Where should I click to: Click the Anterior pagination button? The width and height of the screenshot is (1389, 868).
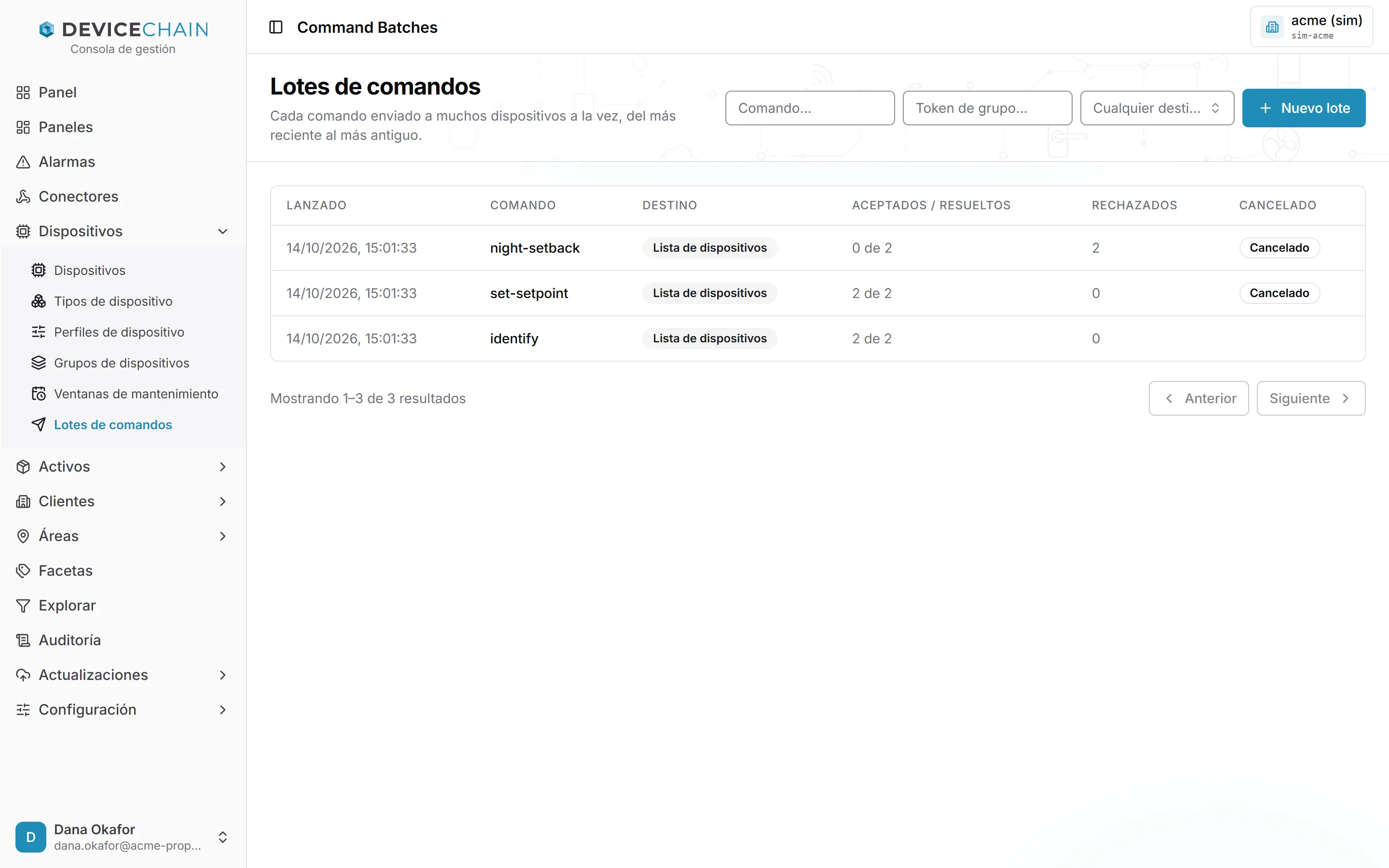tap(1198, 398)
